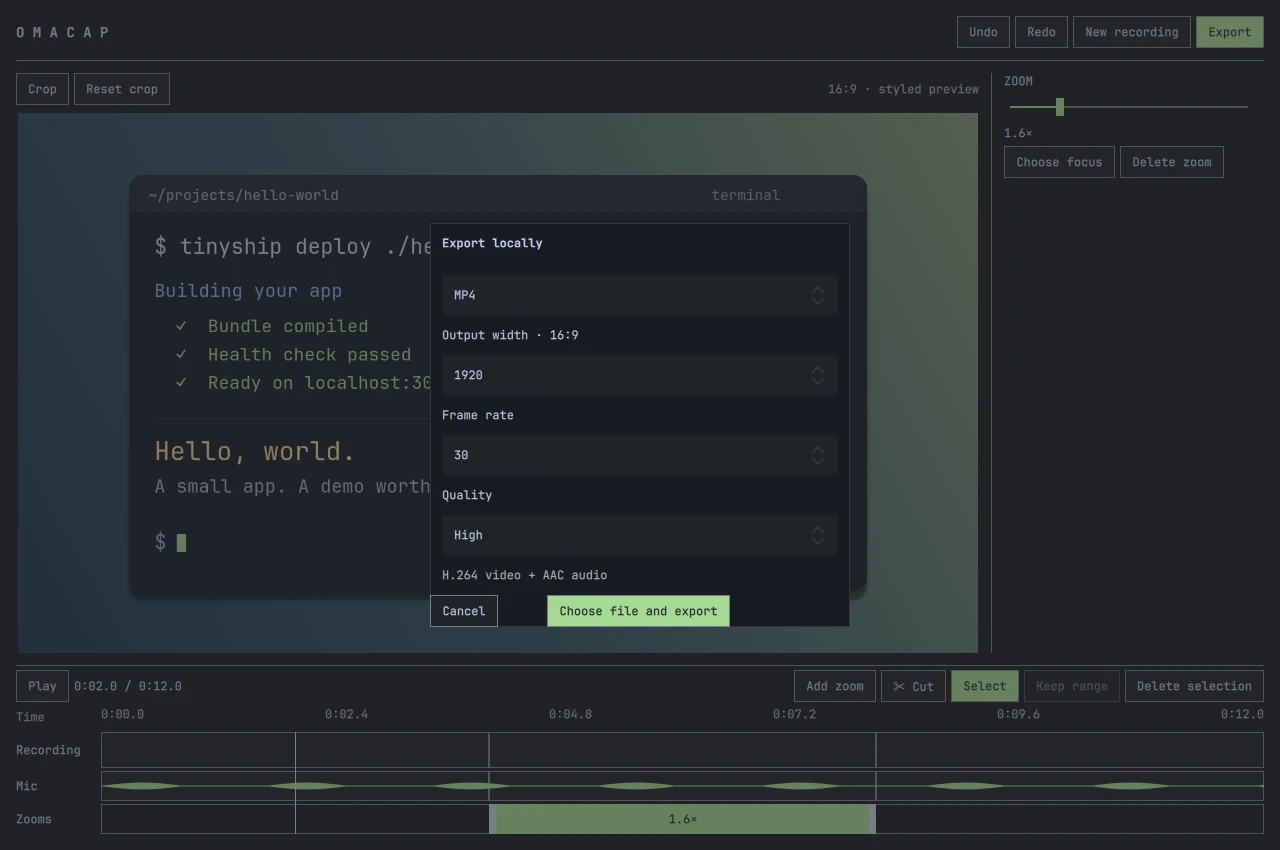Click the Recording track in timeline

[x=682, y=750]
